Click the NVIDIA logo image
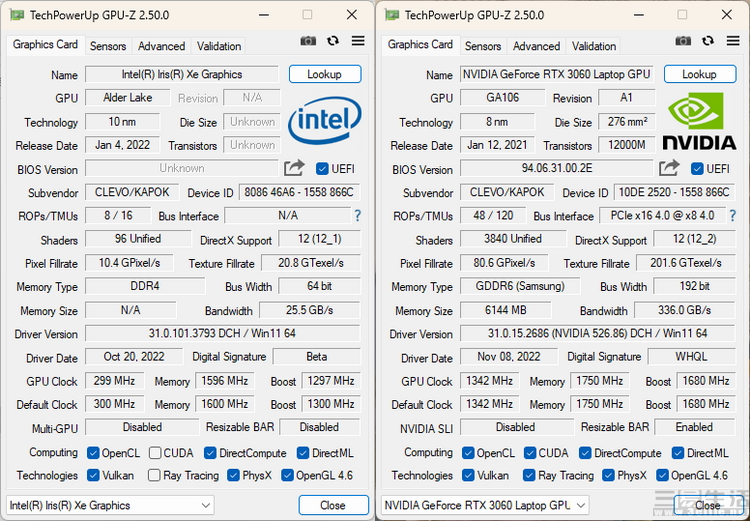The image size is (750, 521). (699, 121)
